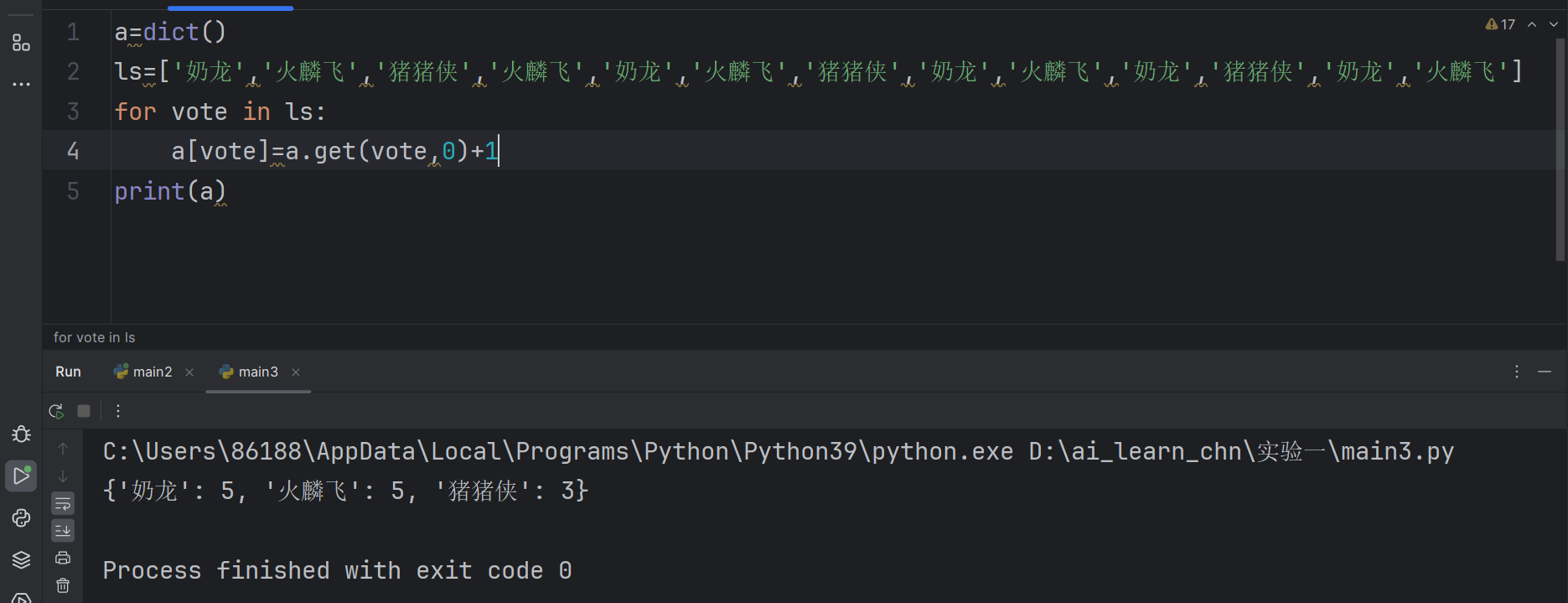
Task: Open Run panel options menu
Action: coord(1517,372)
